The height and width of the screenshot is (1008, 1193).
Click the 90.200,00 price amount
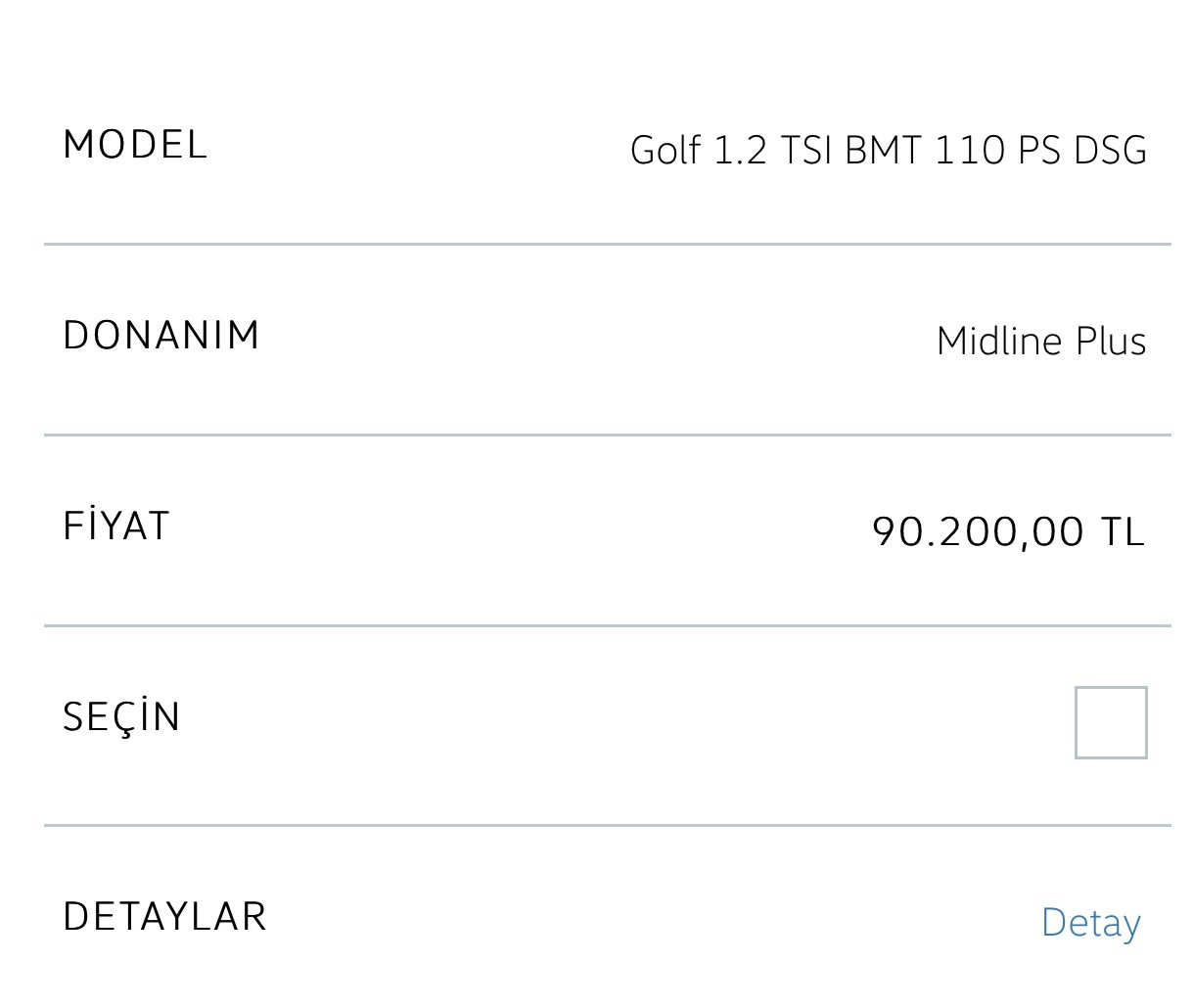click(x=979, y=532)
